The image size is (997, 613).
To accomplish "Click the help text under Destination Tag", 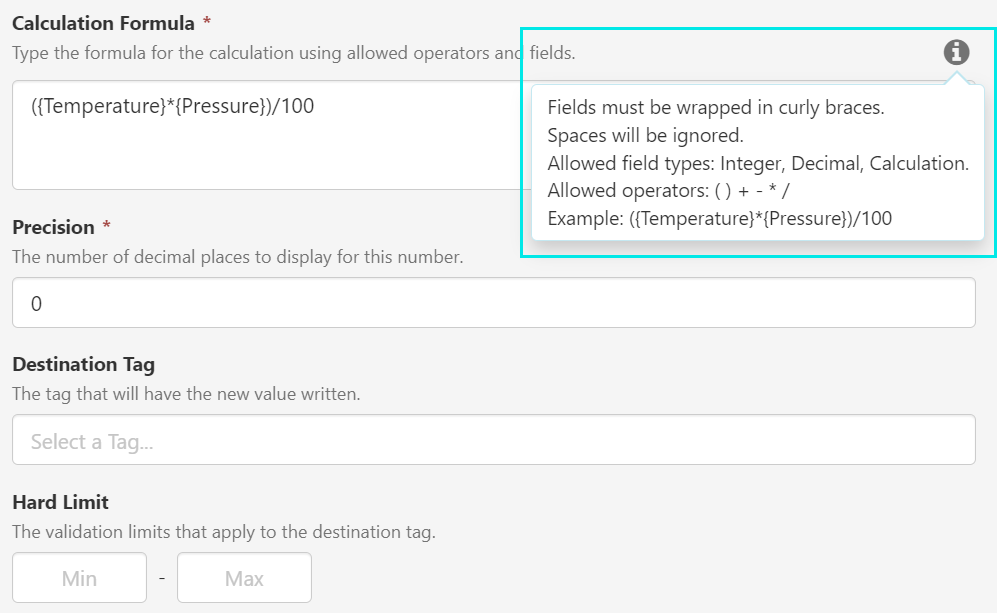I will pyautogui.click(x=186, y=394).
